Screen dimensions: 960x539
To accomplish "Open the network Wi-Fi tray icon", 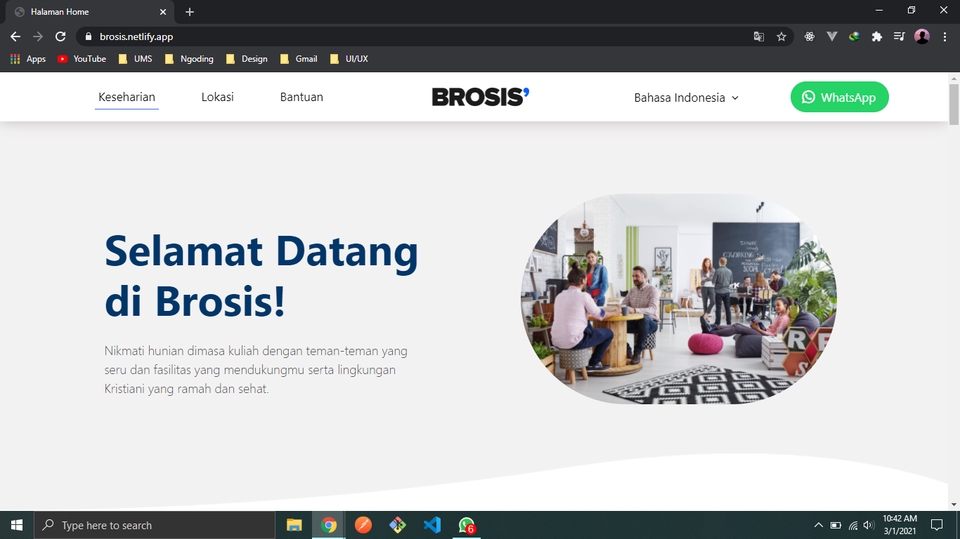I will [853, 525].
